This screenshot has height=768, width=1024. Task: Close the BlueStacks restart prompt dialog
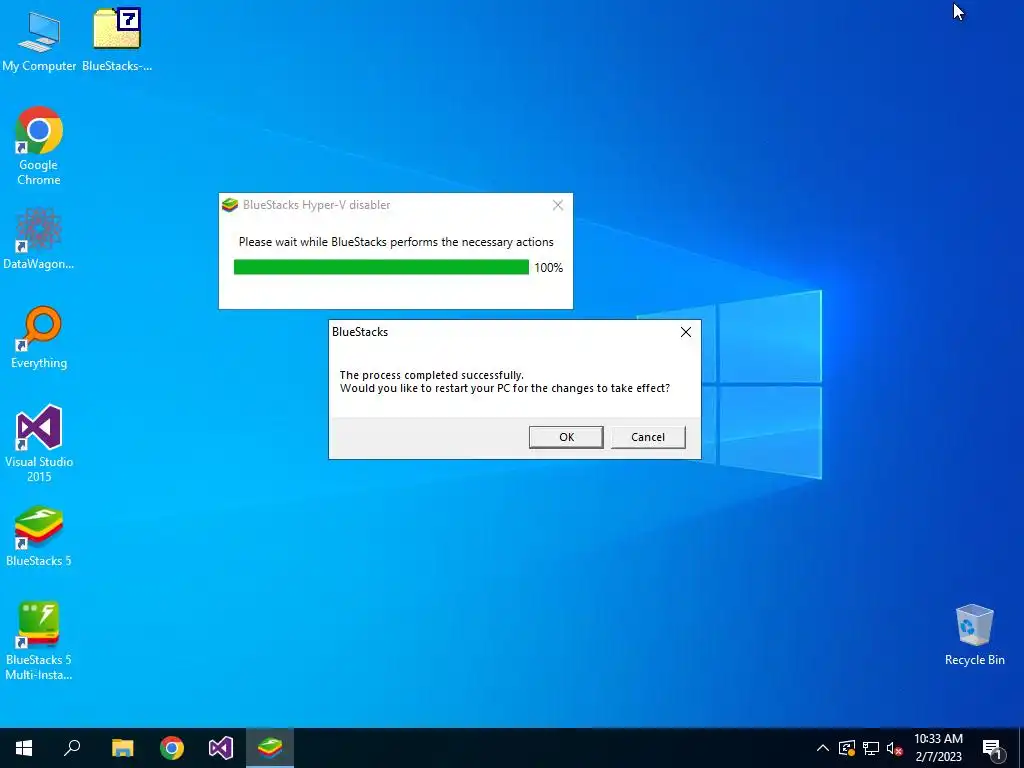pos(686,332)
